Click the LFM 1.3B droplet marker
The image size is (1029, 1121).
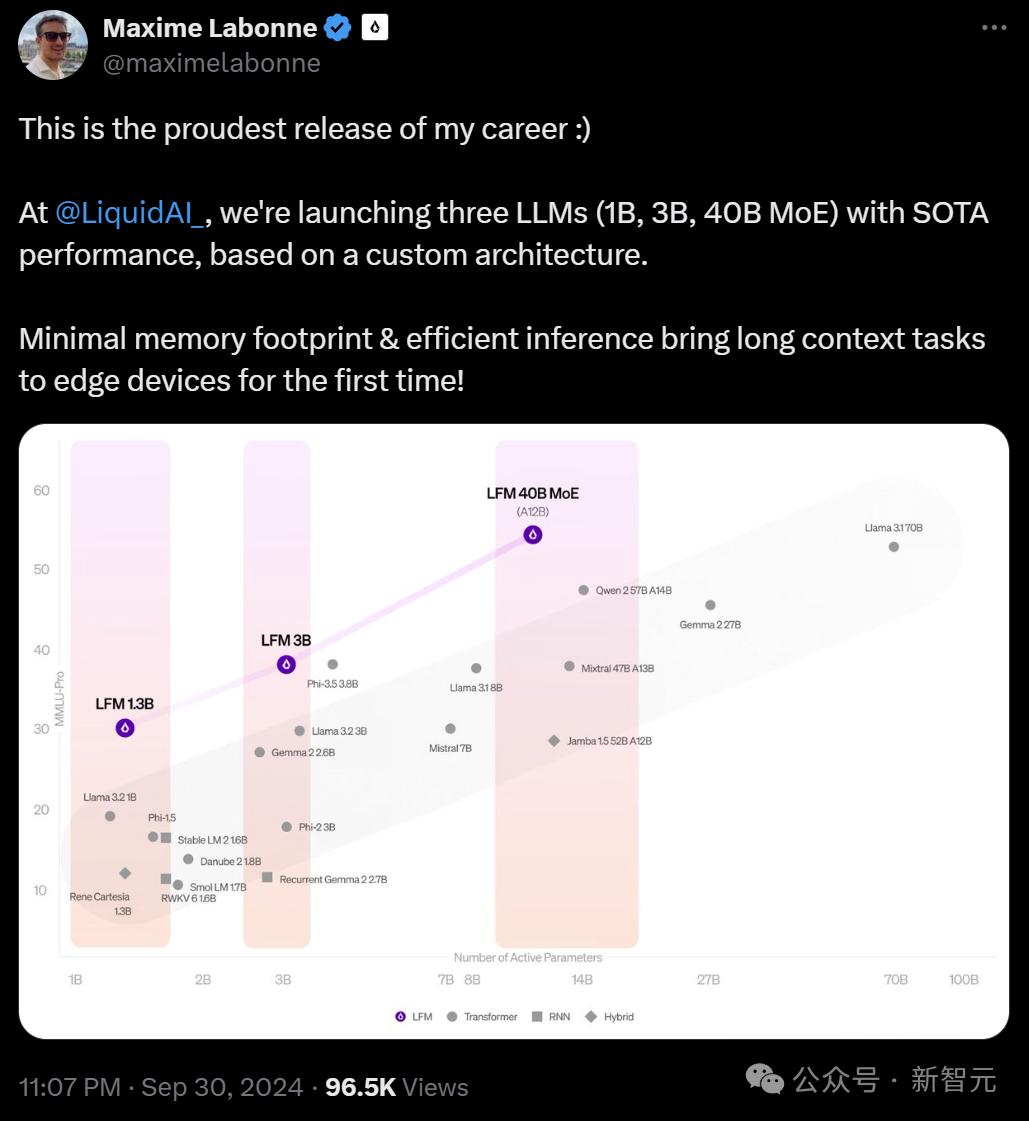(125, 728)
